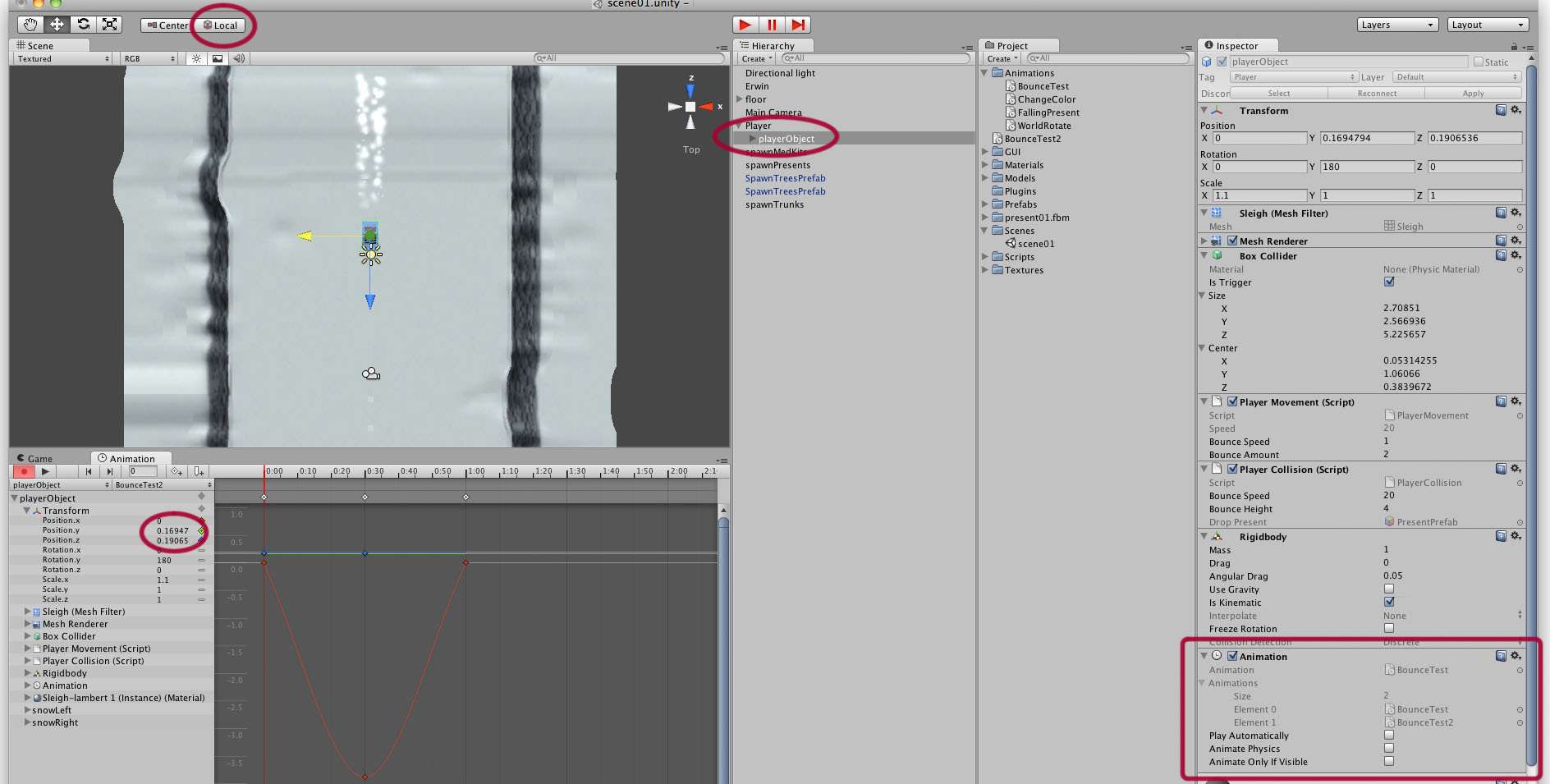Viewport: 1550px width, 784px height.
Task: Open the BounceTest2 clip dropdown
Action: 163,485
